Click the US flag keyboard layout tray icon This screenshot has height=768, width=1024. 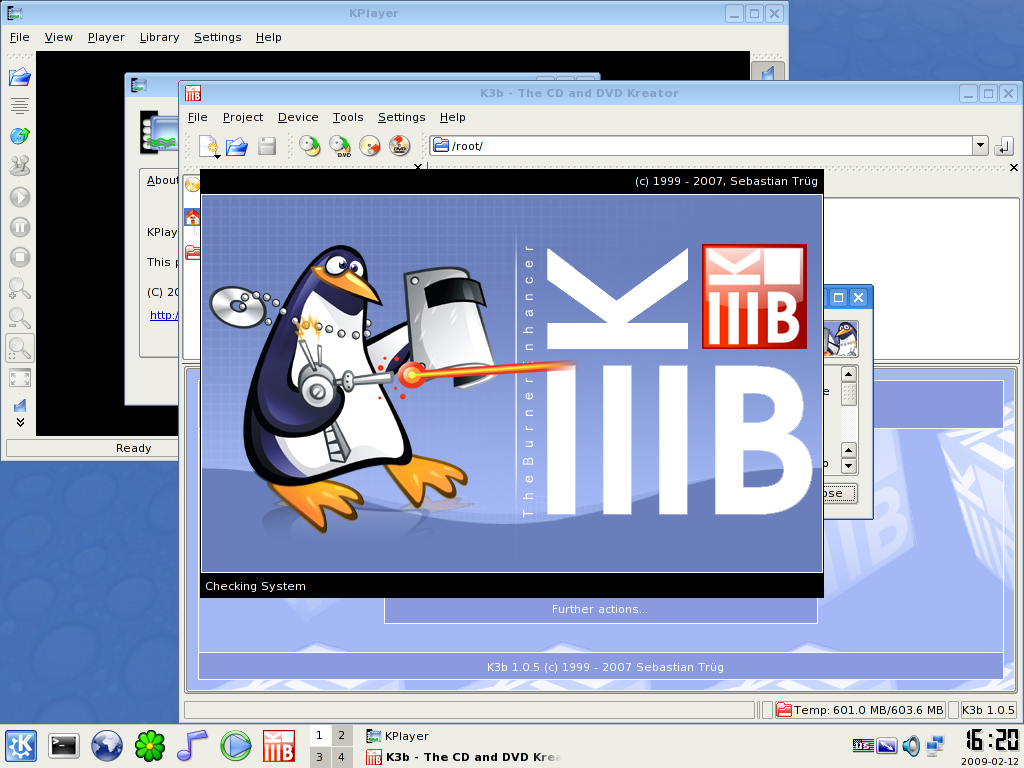(863, 745)
